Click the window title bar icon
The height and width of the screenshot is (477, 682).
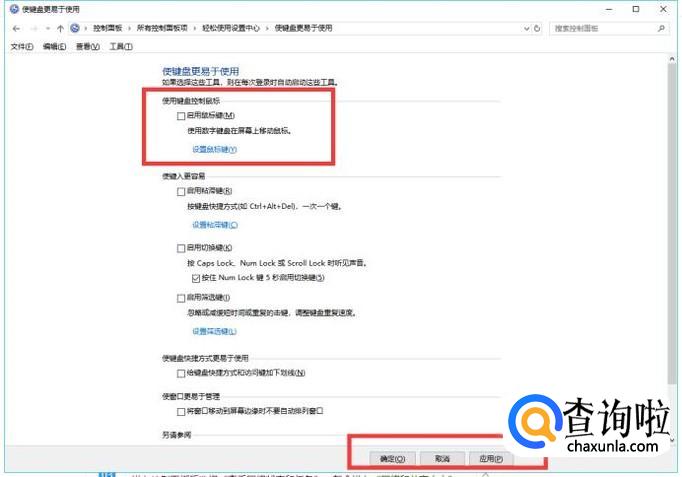click(x=14, y=9)
